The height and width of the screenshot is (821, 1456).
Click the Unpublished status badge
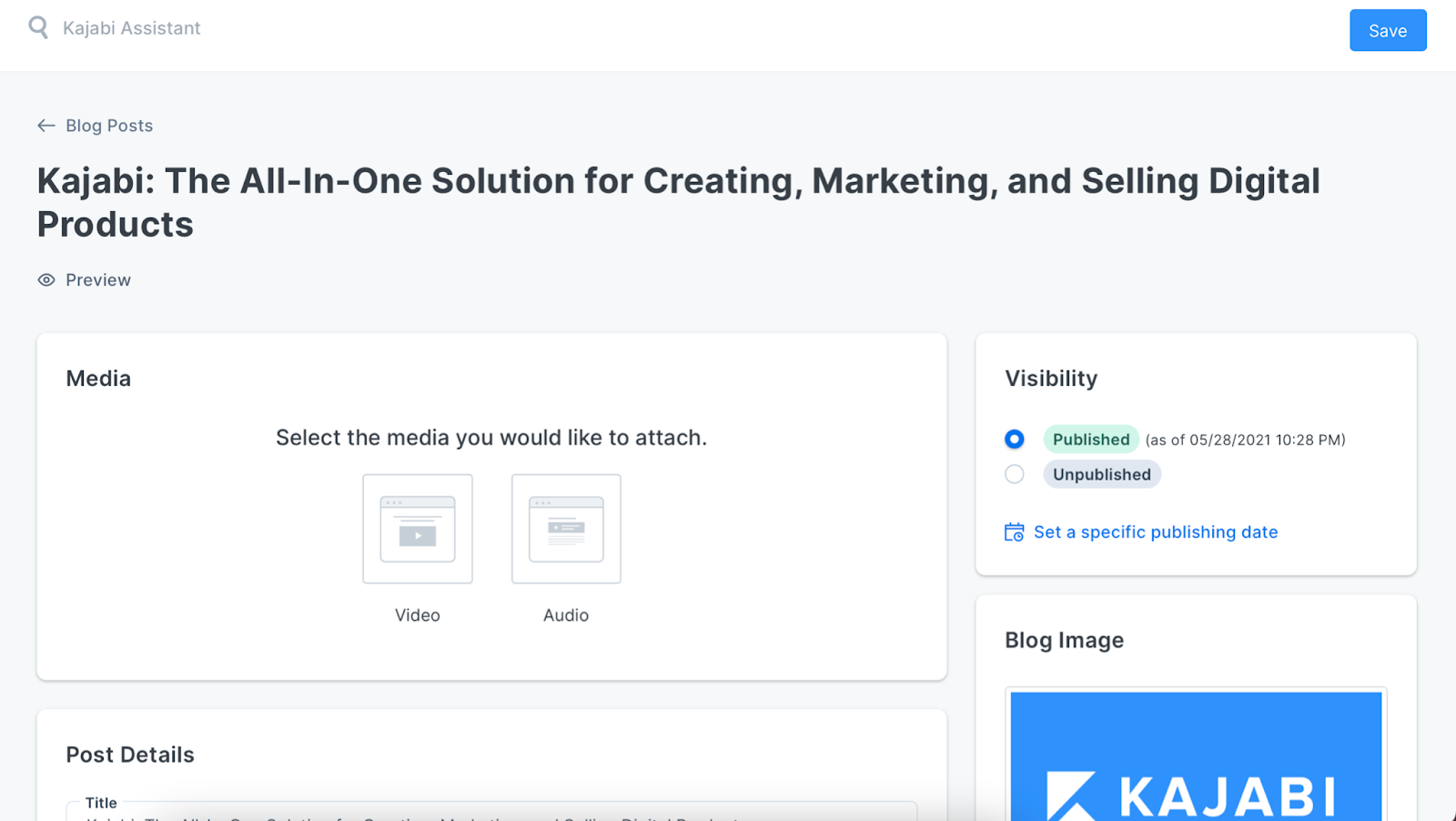tap(1102, 474)
